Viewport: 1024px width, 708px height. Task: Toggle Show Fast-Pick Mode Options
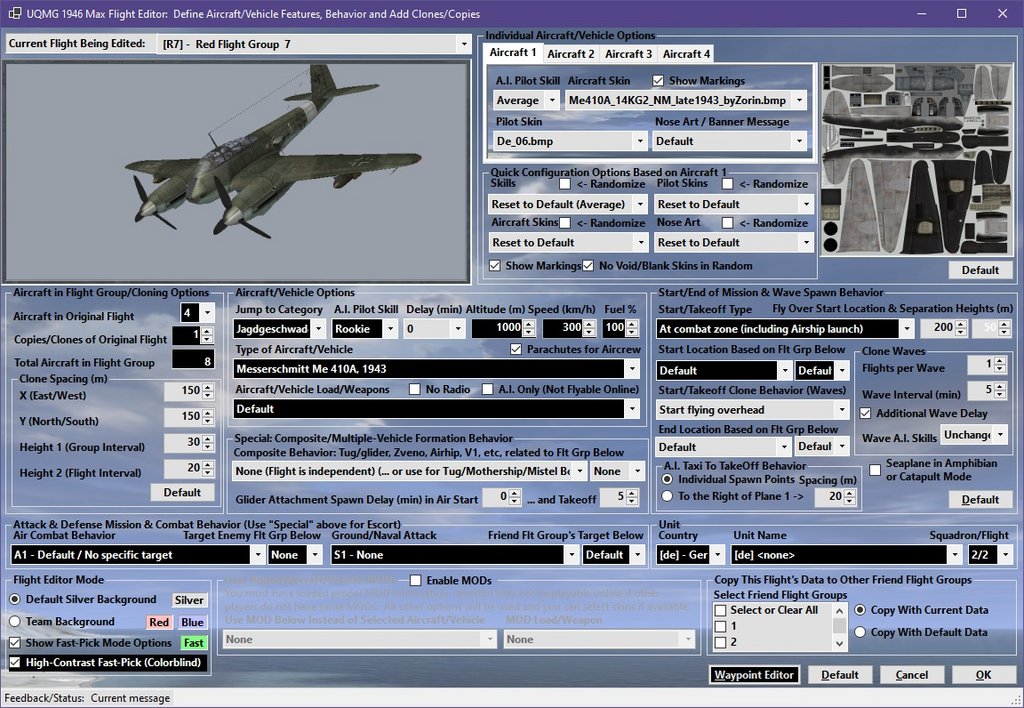tap(14, 643)
